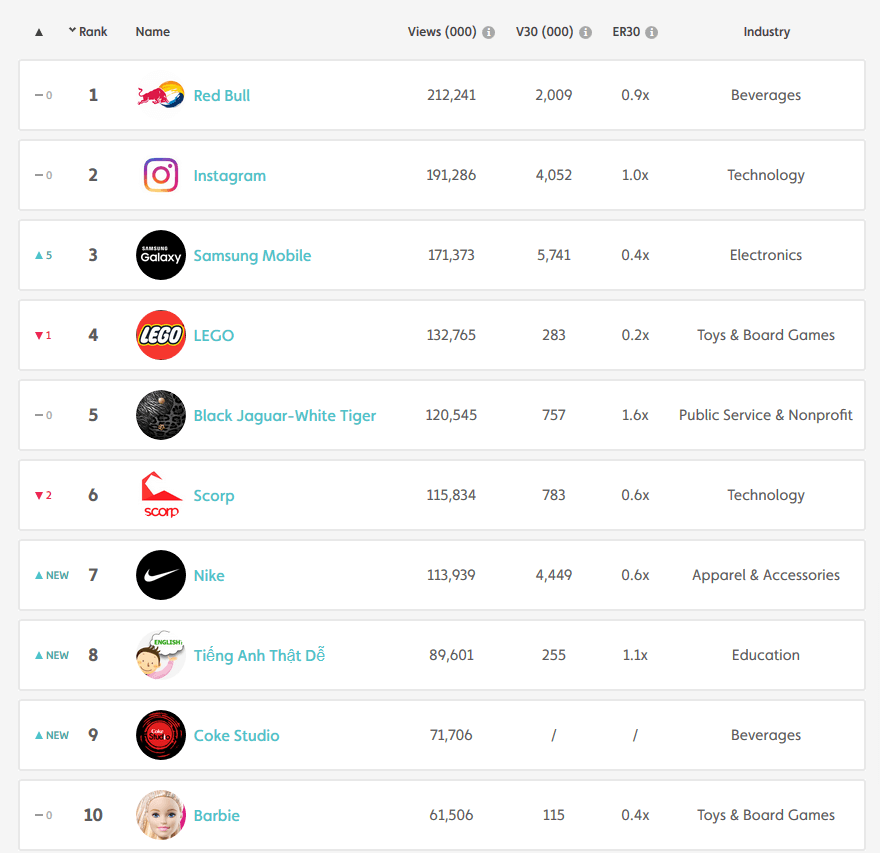Click the Scorp logo icon

161,494
